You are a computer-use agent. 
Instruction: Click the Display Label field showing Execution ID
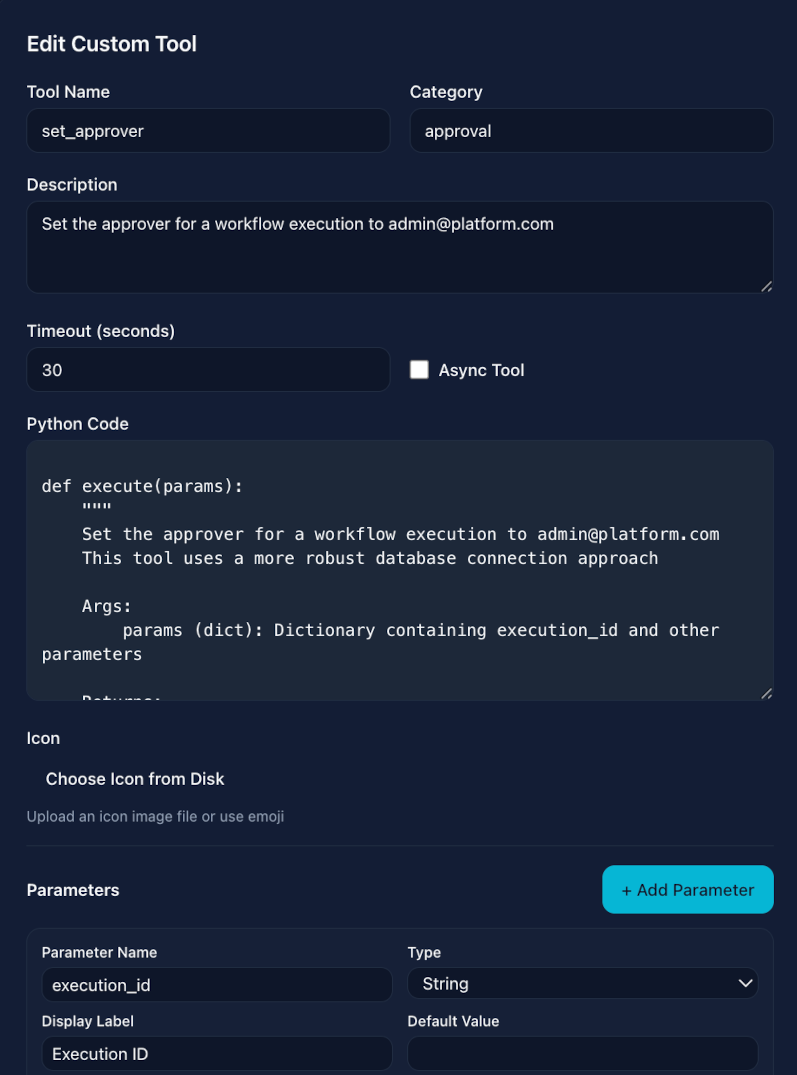(x=216, y=1053)
